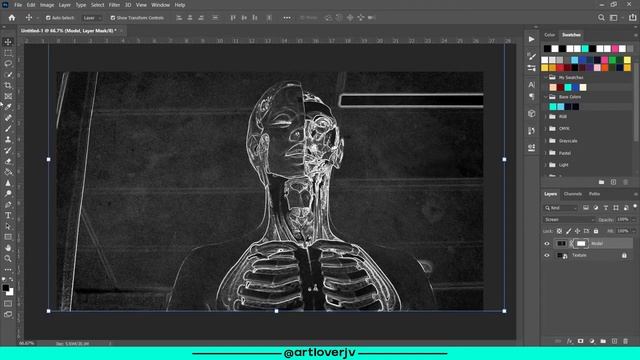
Task: Select the Dodge tool
Action: click(x=8, y=194)
